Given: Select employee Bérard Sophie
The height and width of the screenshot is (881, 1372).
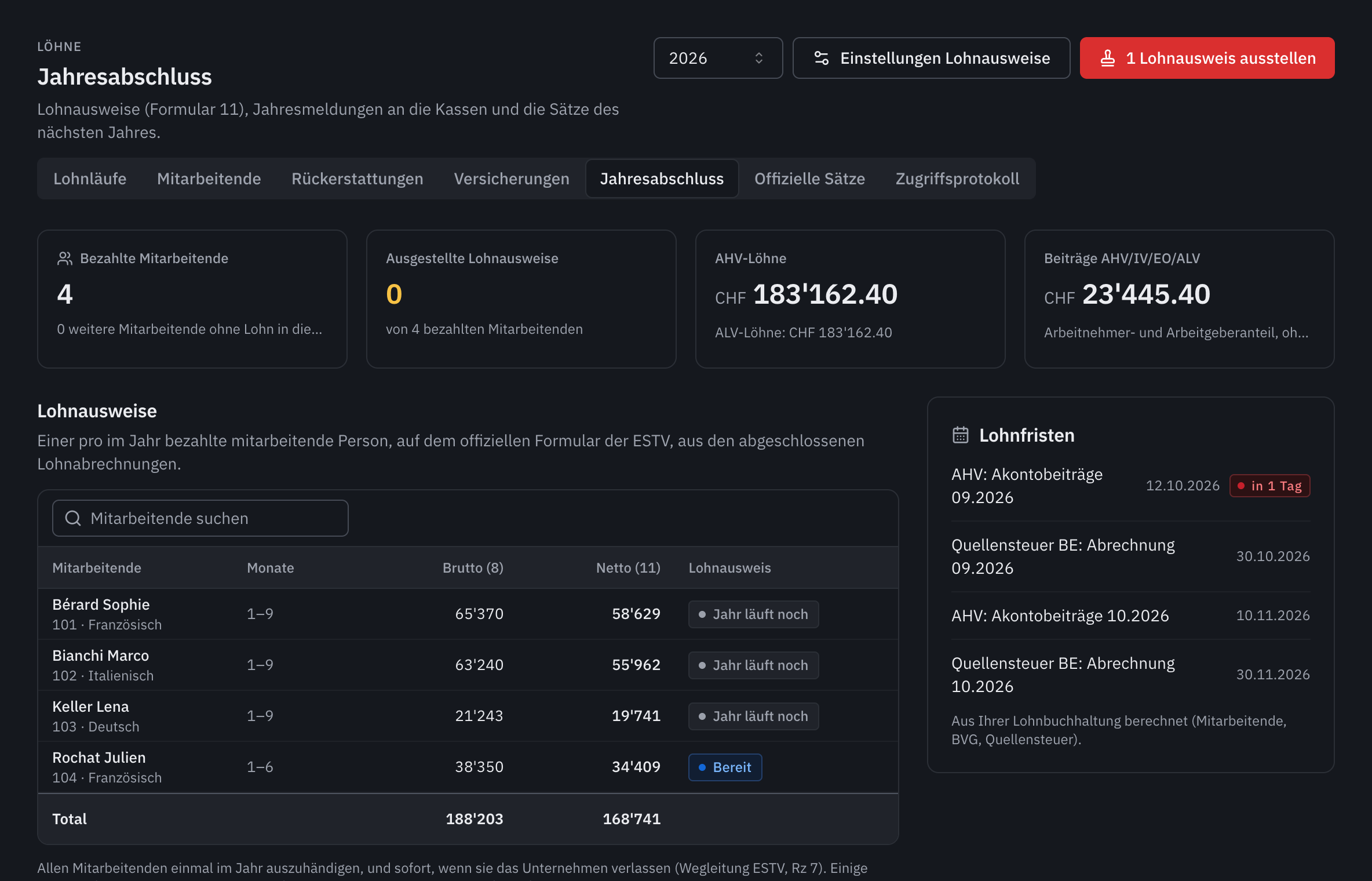Looking at the screenshot, I should (x=101, y=605).
